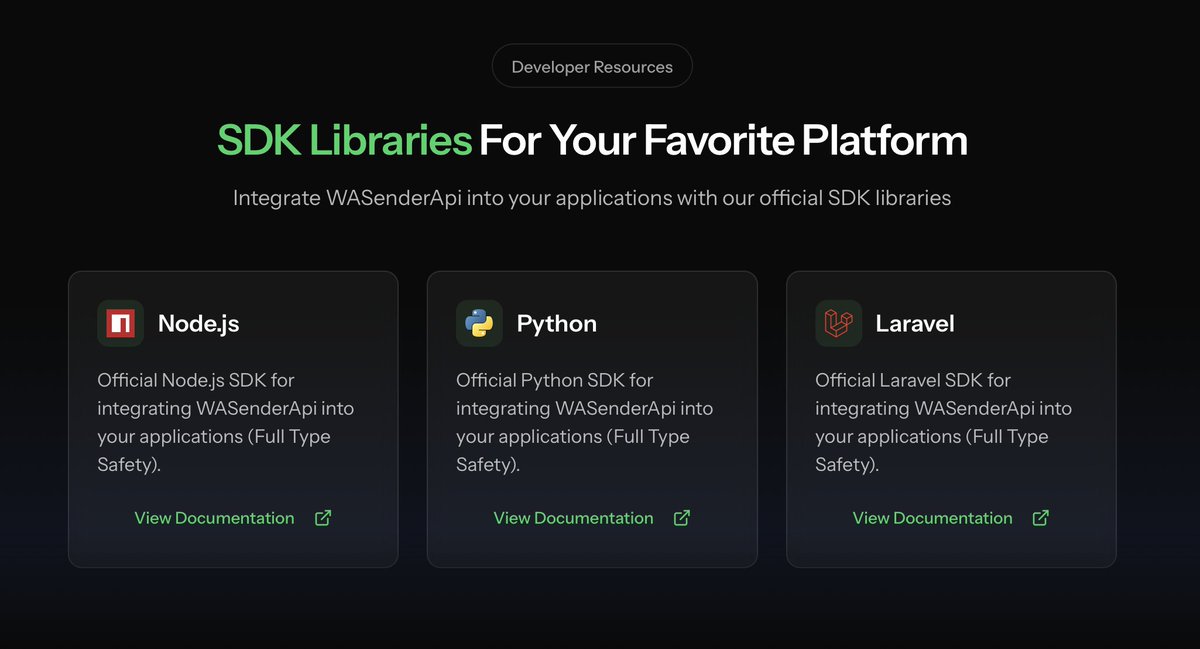The height and width of the screenshot is (649, 1200).
Task: Open View Documentation for Laravel
Action: 933,518
